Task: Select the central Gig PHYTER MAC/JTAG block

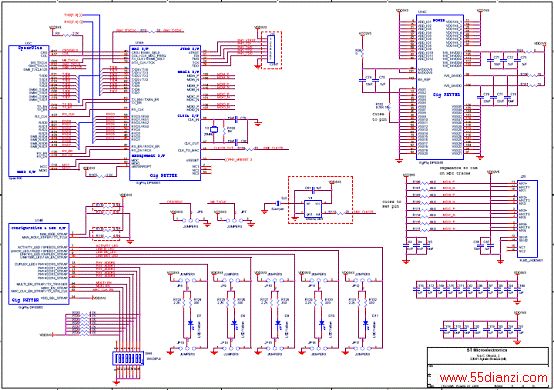Action: tap(165, 112)
